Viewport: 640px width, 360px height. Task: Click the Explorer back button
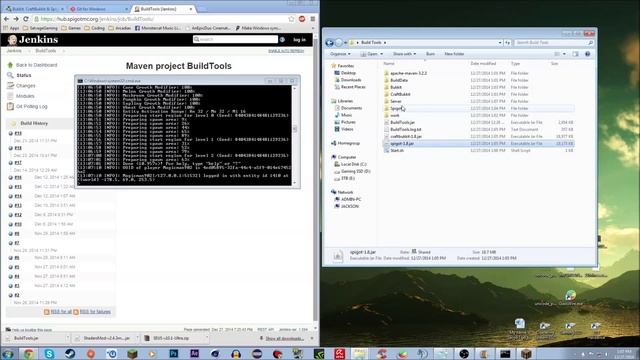point(329,42)
